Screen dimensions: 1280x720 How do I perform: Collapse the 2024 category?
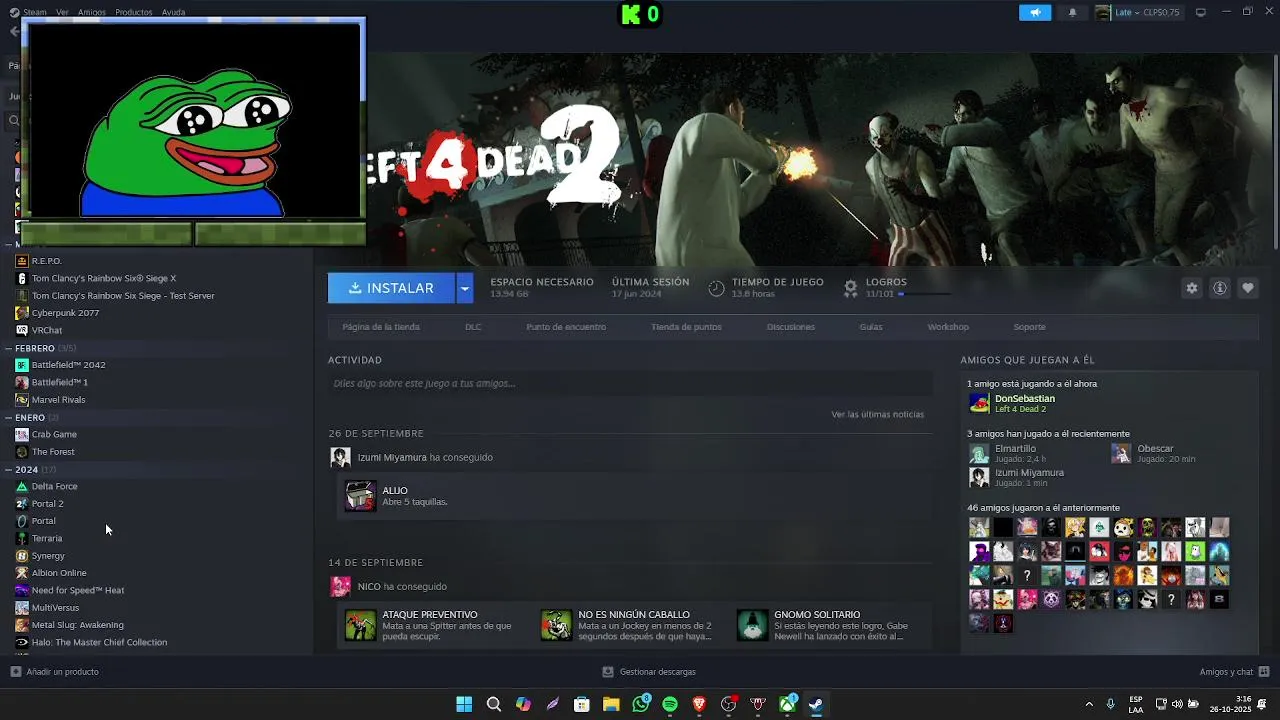tap(8, 469)
